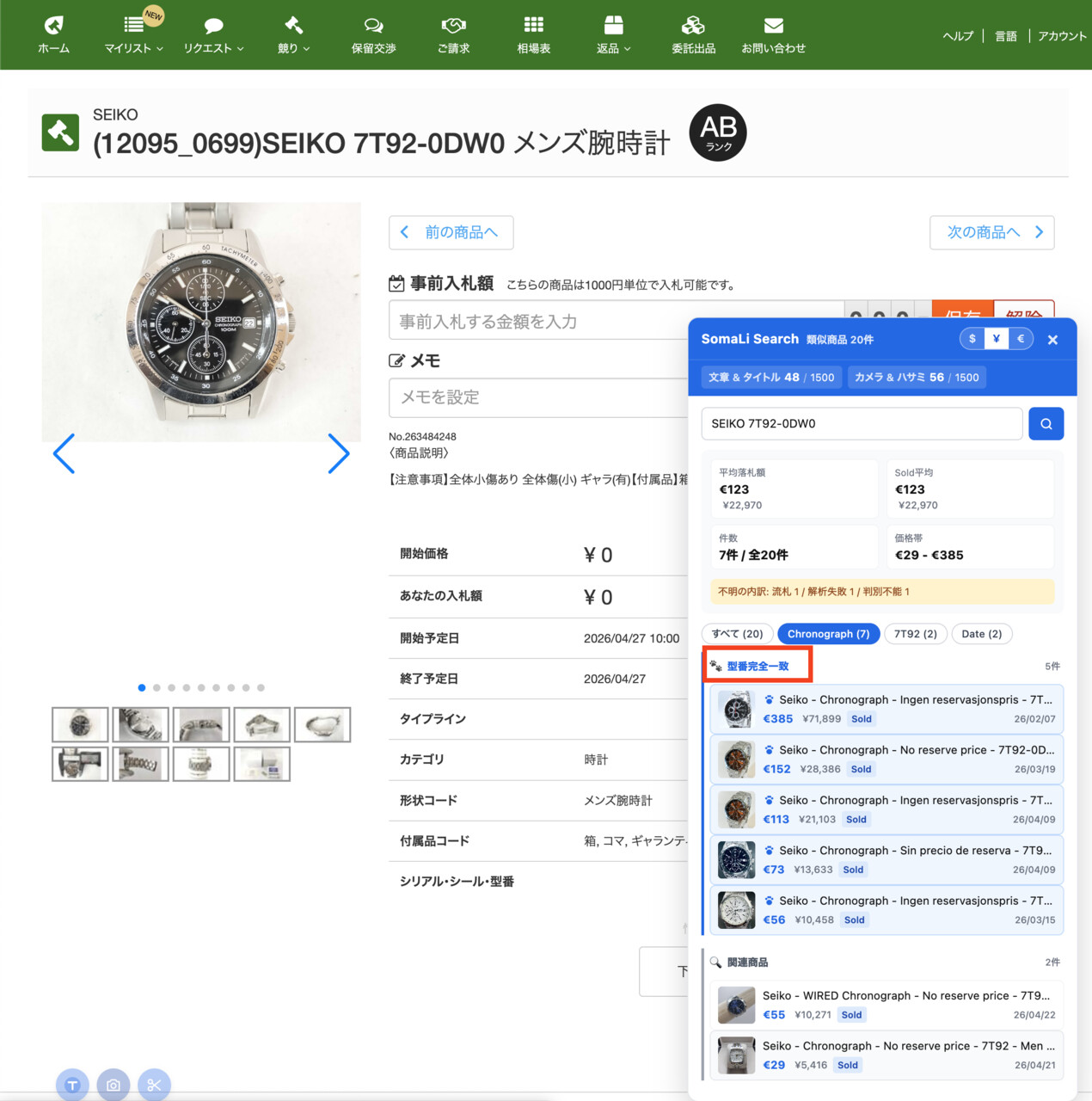
Task: Select the すべて (20) filter tab
Action: click(738, 634)
